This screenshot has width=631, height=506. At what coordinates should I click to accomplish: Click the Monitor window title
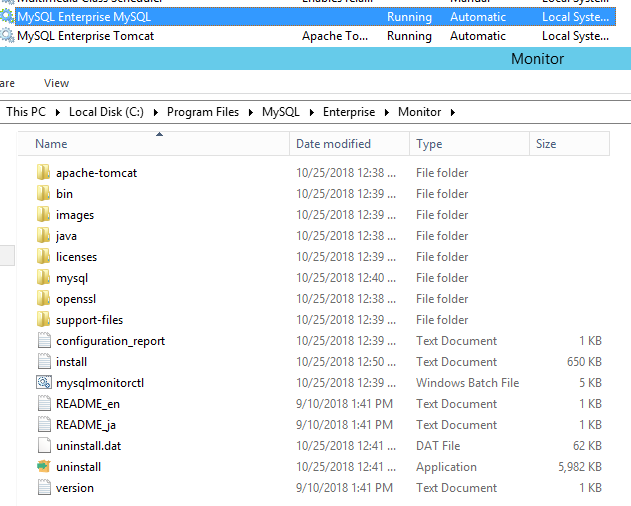(537, 59)
